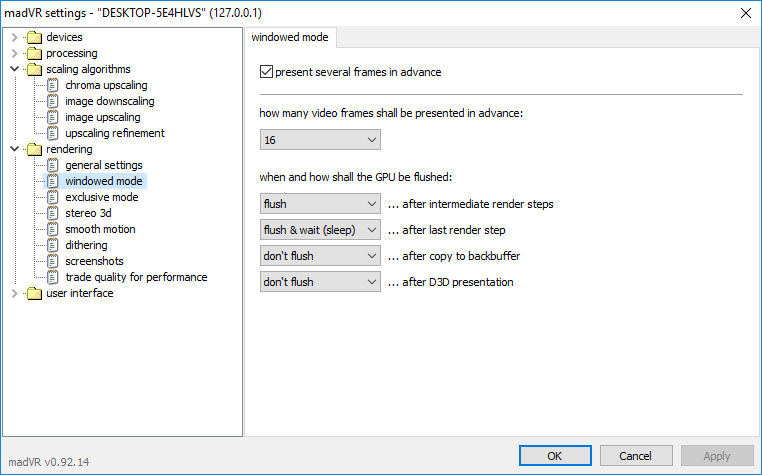
Task: Click the screenshots page icon
Action: point(52,261)
